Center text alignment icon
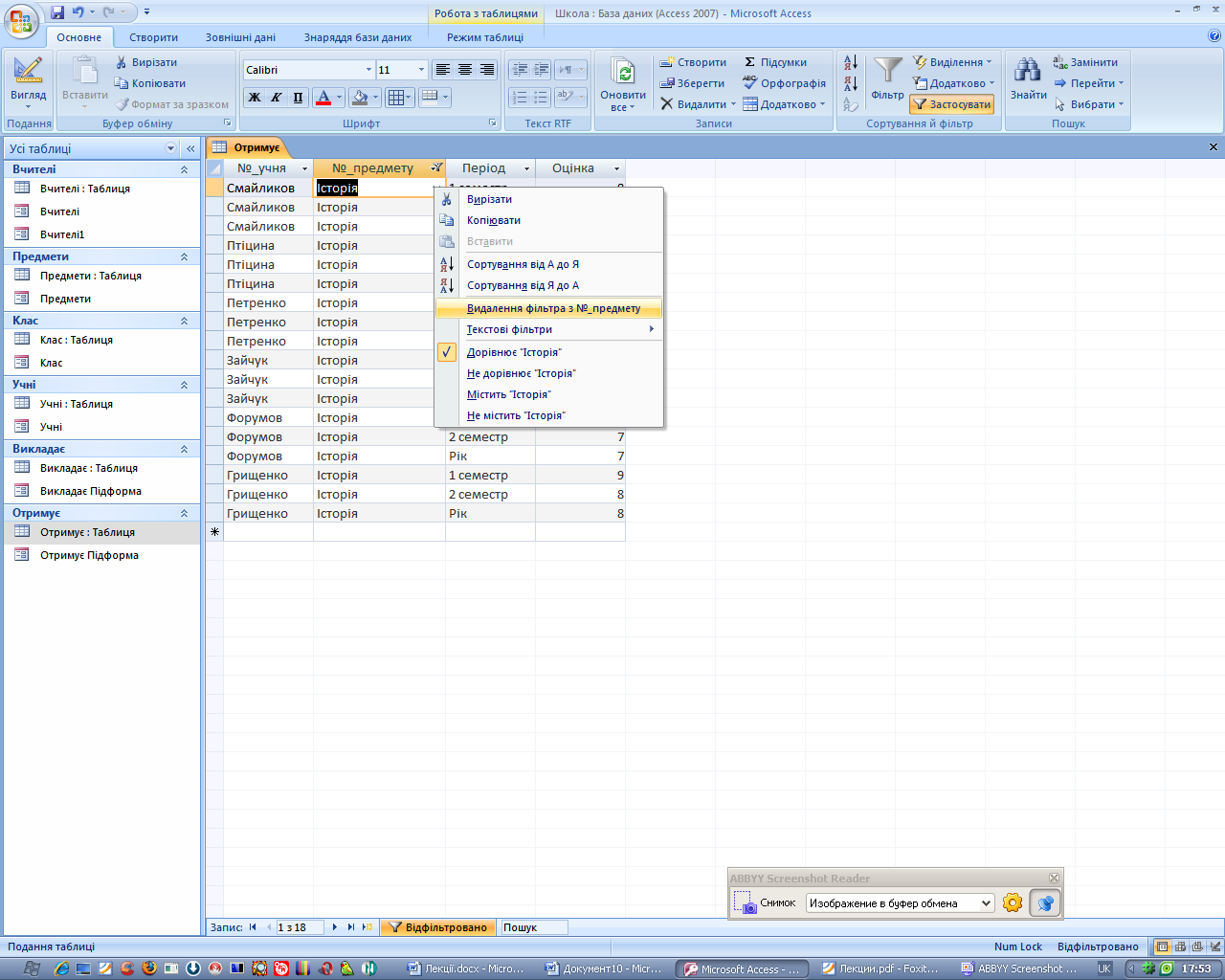The height and width of the screenshot is (980, 1225). [x=464, y=70]
